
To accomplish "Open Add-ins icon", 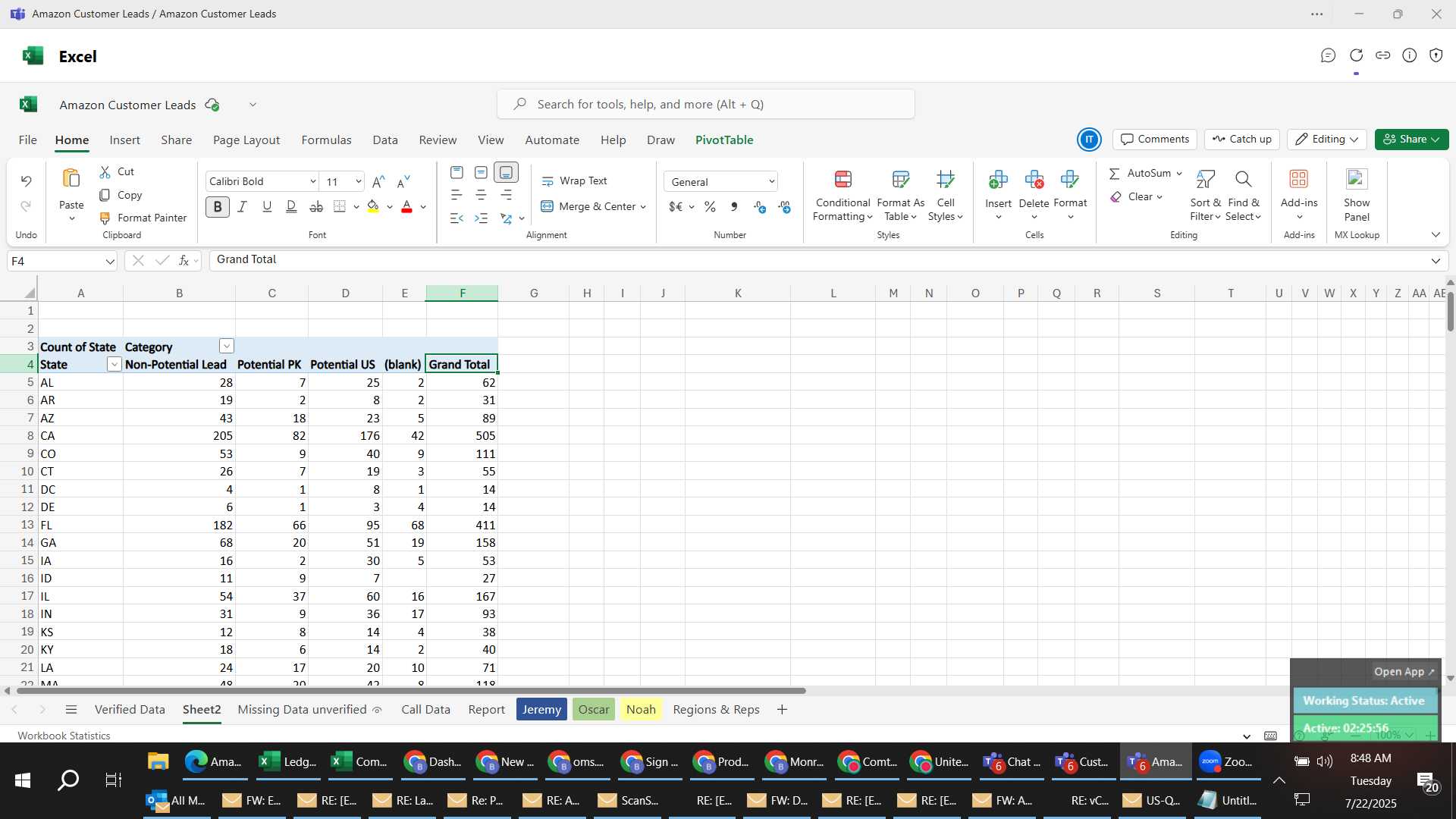I will click(1299, 179).
